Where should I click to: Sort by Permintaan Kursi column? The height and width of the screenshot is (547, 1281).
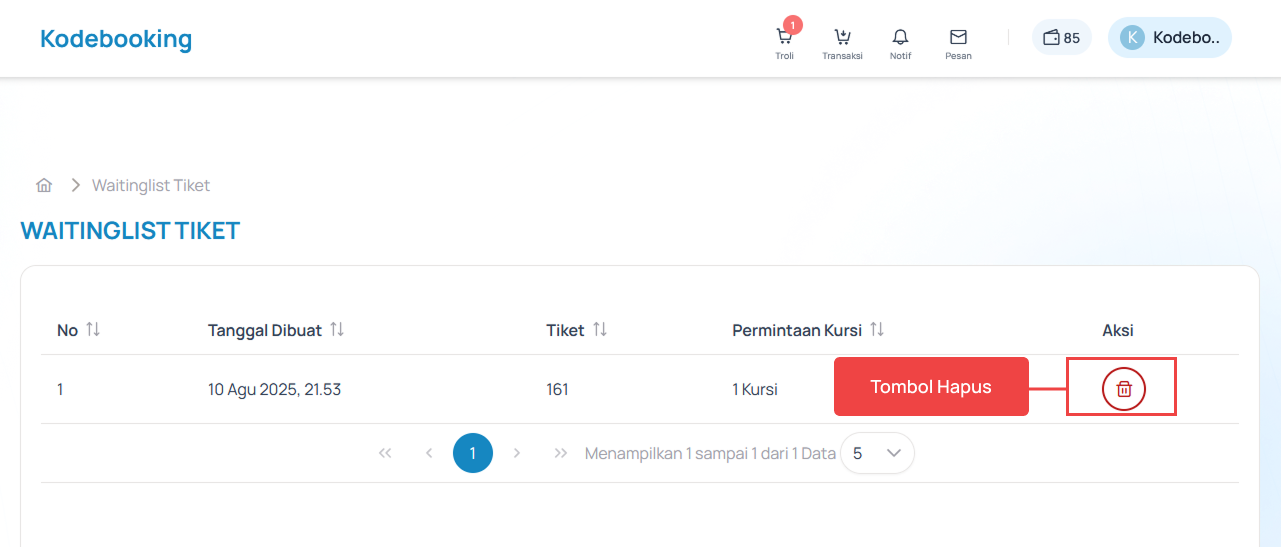pos(877,330)
